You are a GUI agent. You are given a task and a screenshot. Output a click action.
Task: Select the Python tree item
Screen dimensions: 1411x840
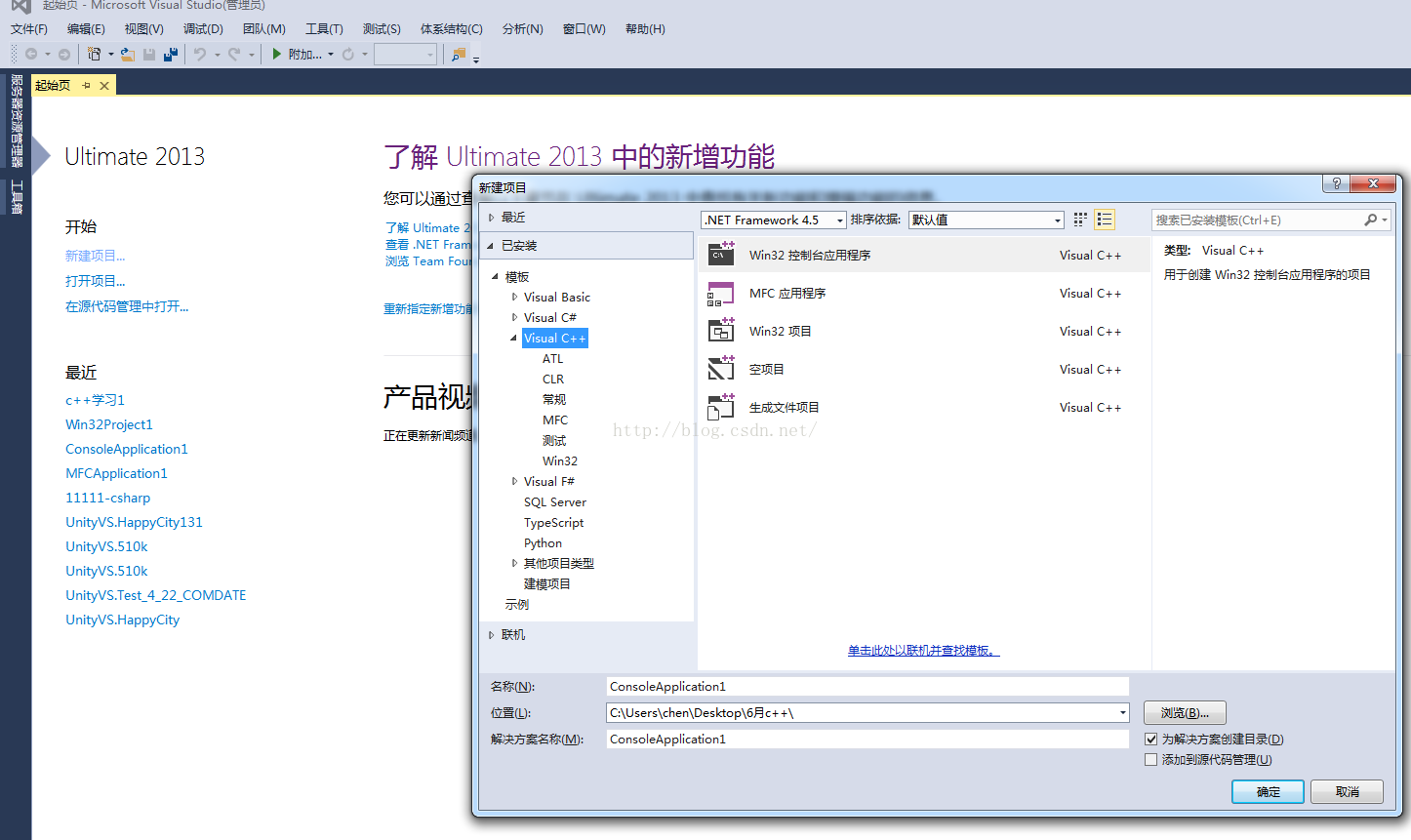pos(543,542)
